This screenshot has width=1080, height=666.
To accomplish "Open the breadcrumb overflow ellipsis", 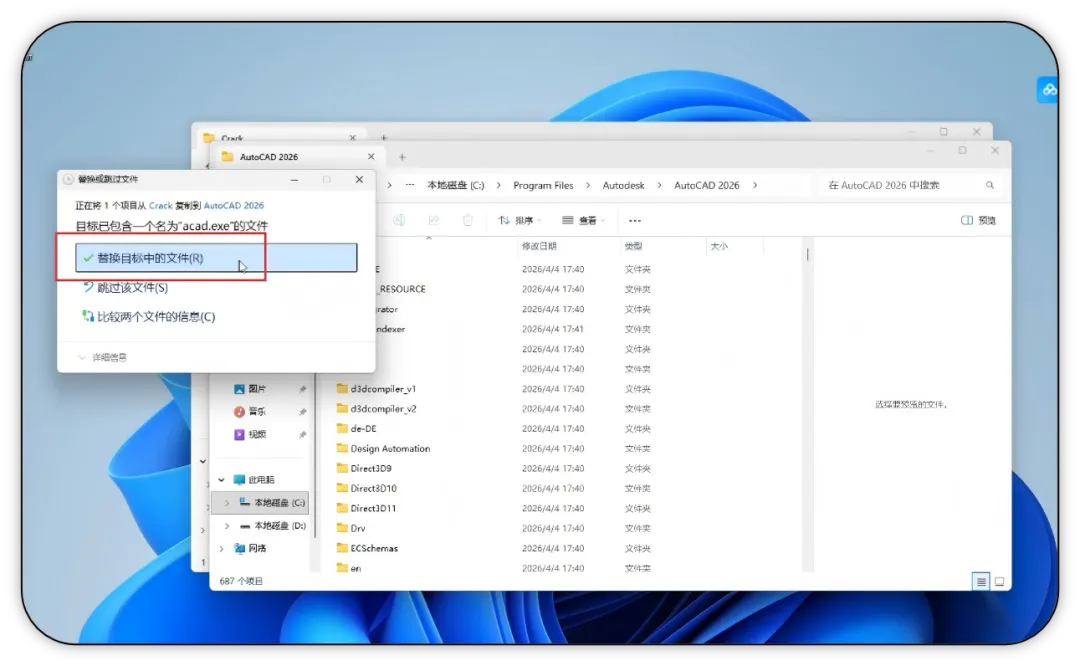I will point(410,185).
